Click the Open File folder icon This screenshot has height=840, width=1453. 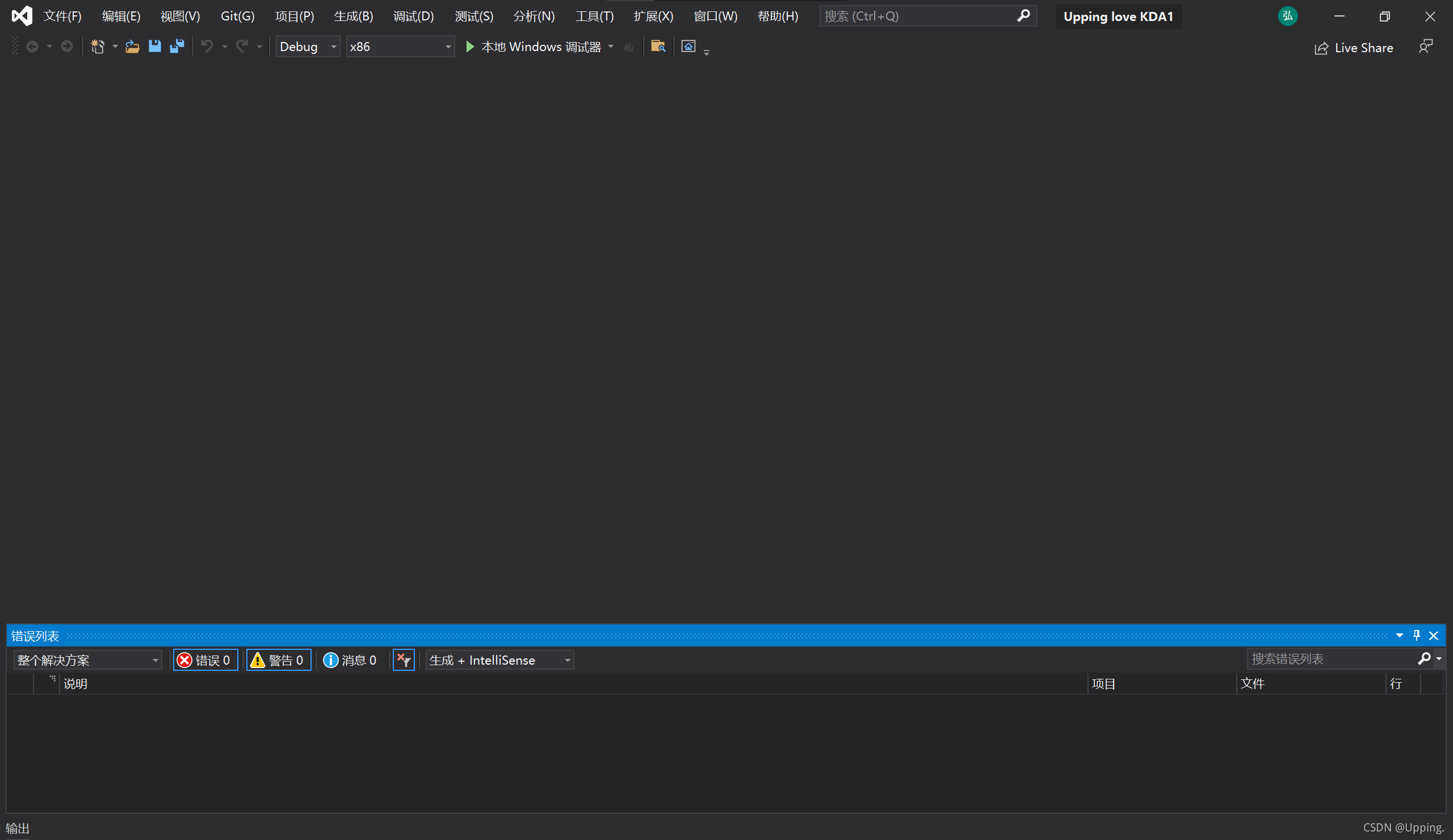click(x=133, y=47)
